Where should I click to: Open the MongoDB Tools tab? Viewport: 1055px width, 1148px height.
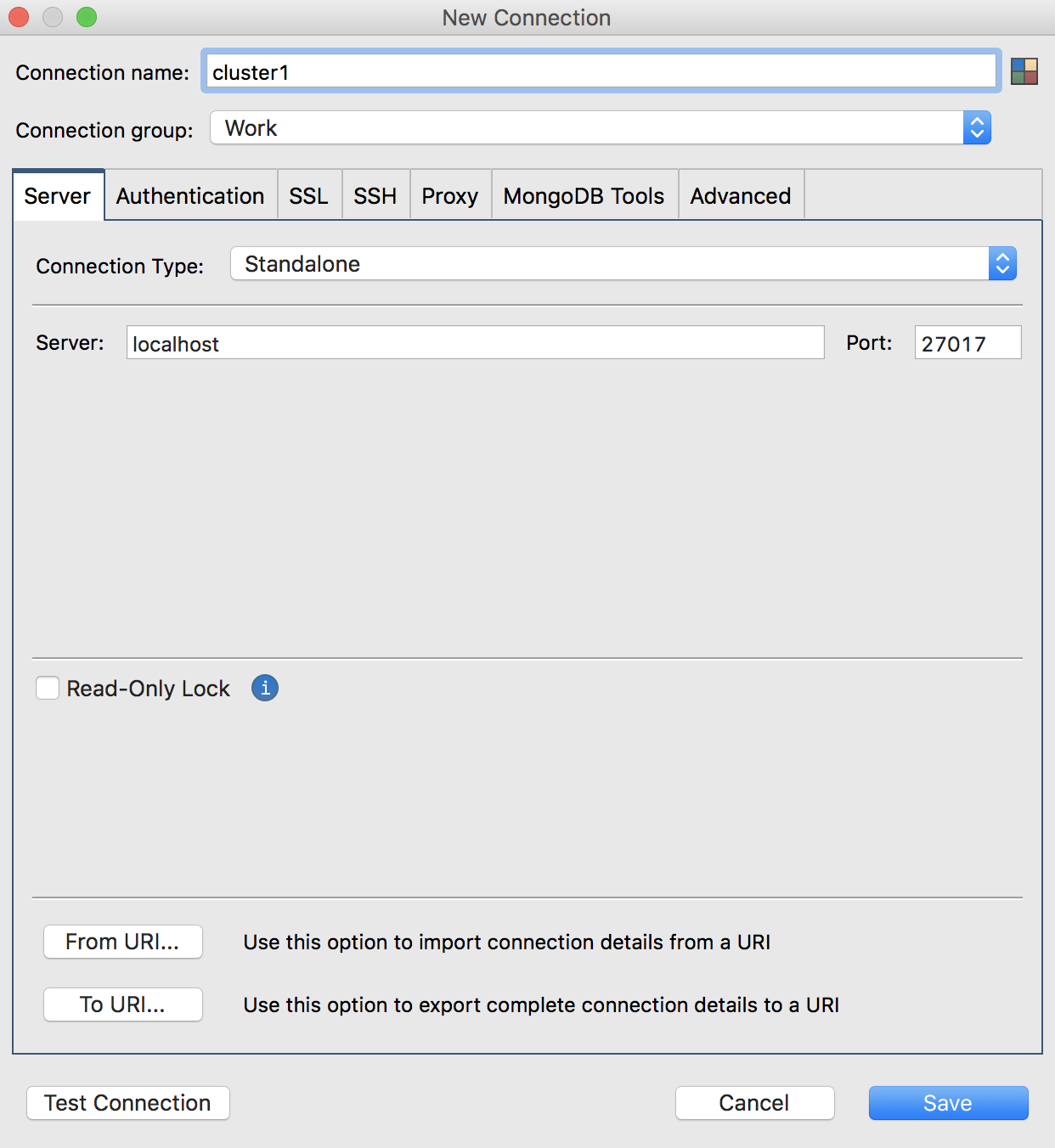(x=584, y=196)
